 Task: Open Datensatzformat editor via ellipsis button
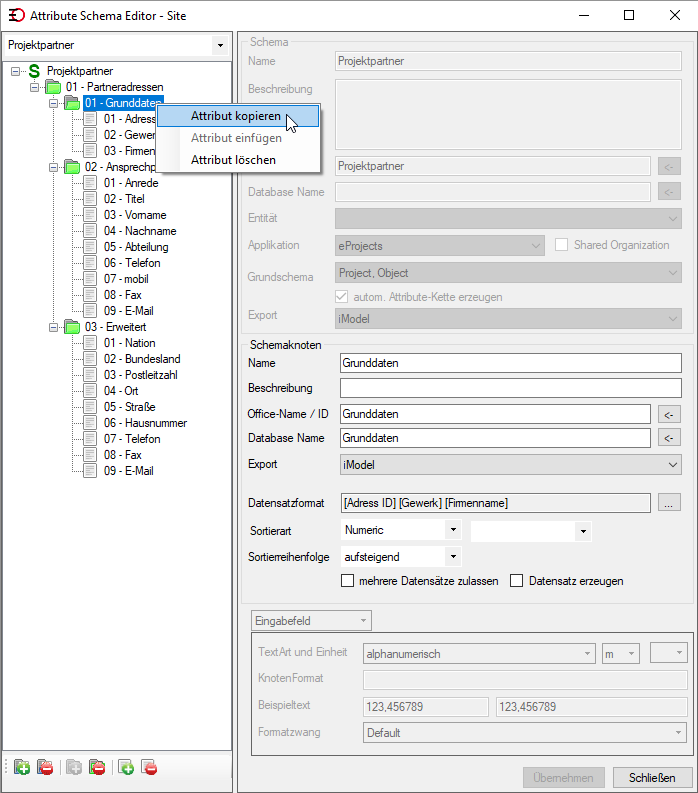point(669,503)
